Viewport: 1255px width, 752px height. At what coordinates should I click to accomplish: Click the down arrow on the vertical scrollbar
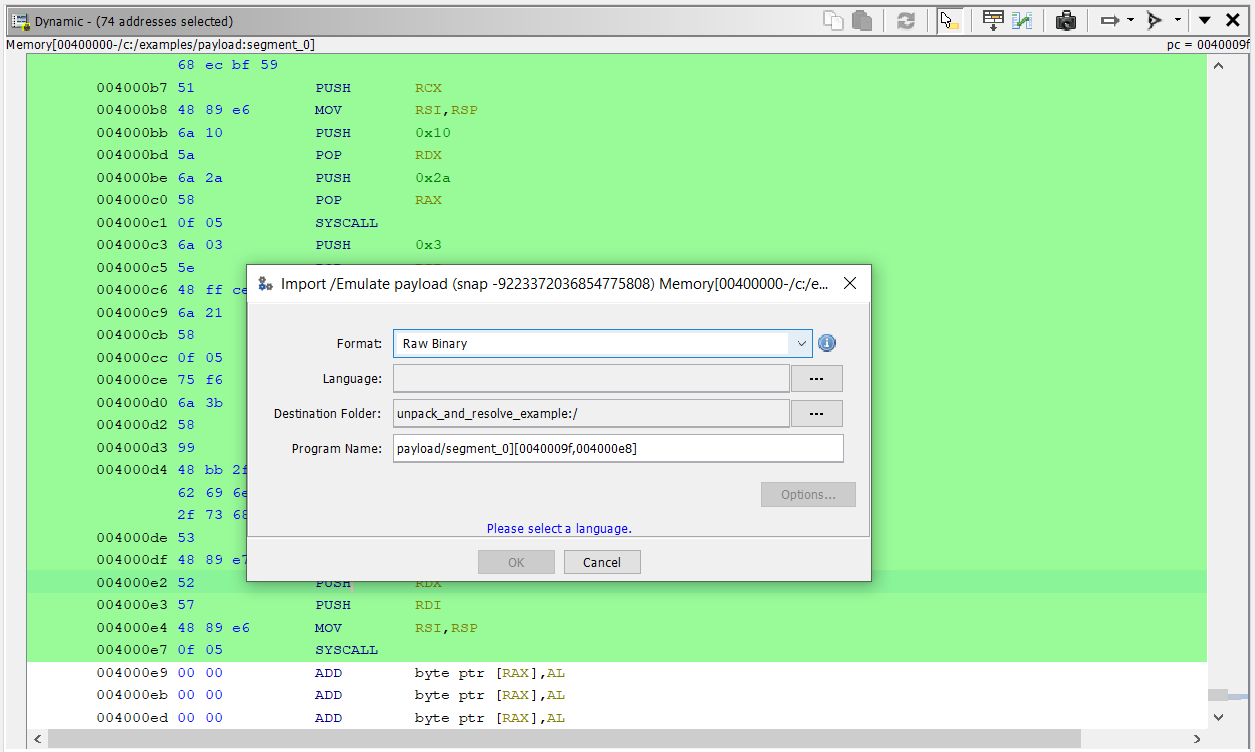tap(1218, 717)
